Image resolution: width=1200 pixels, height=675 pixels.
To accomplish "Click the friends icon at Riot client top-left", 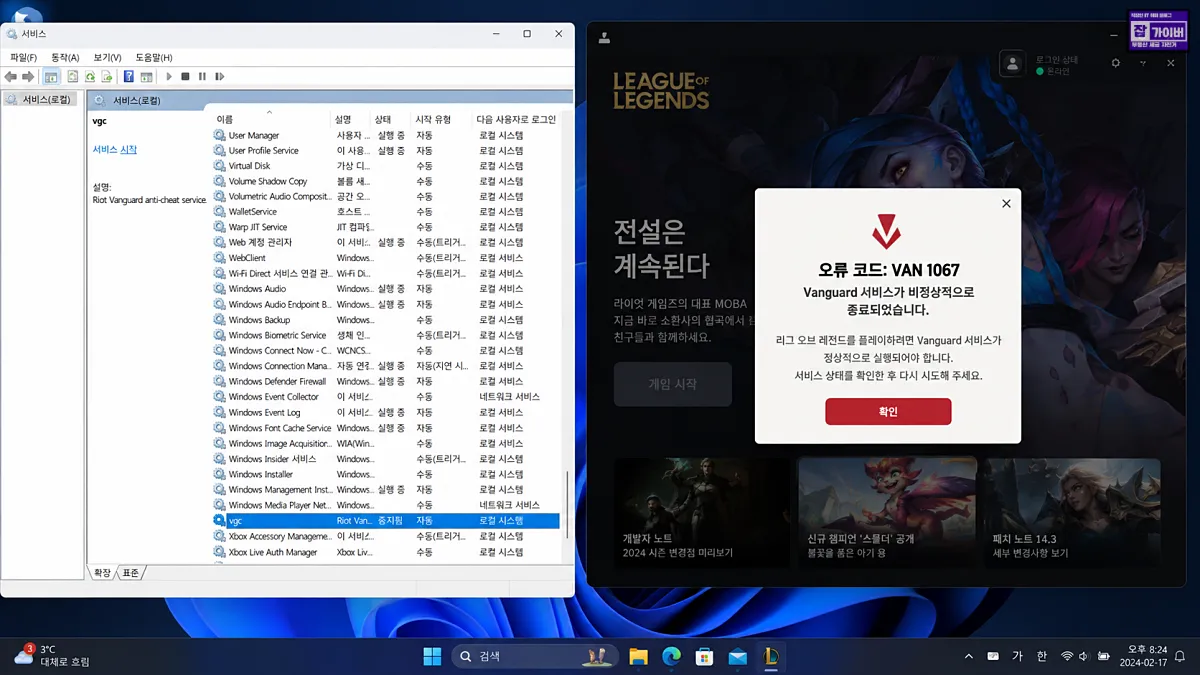I will click(604, 39).
